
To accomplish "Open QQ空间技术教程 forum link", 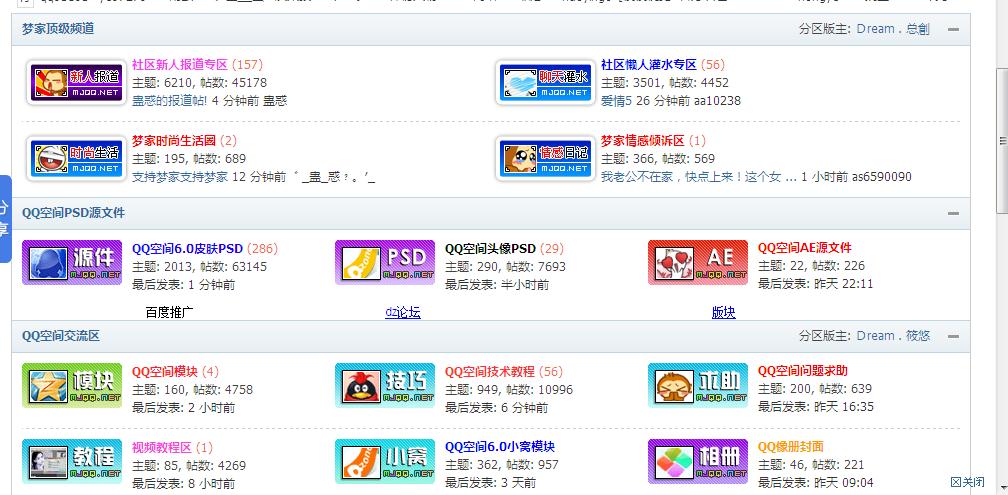I will coord(490,371).
